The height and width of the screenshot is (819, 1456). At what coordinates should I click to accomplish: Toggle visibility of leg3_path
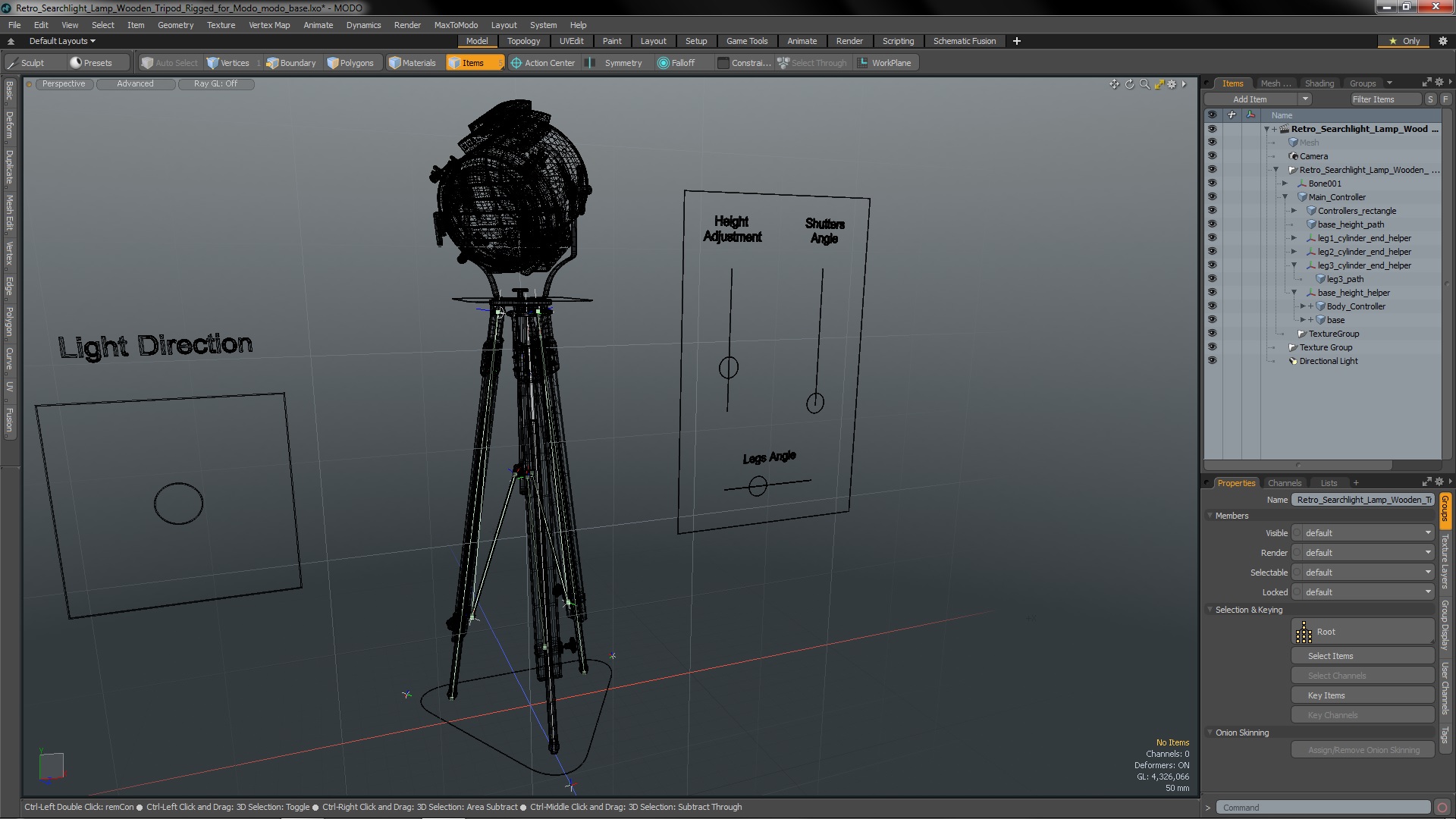point(1212,279)
